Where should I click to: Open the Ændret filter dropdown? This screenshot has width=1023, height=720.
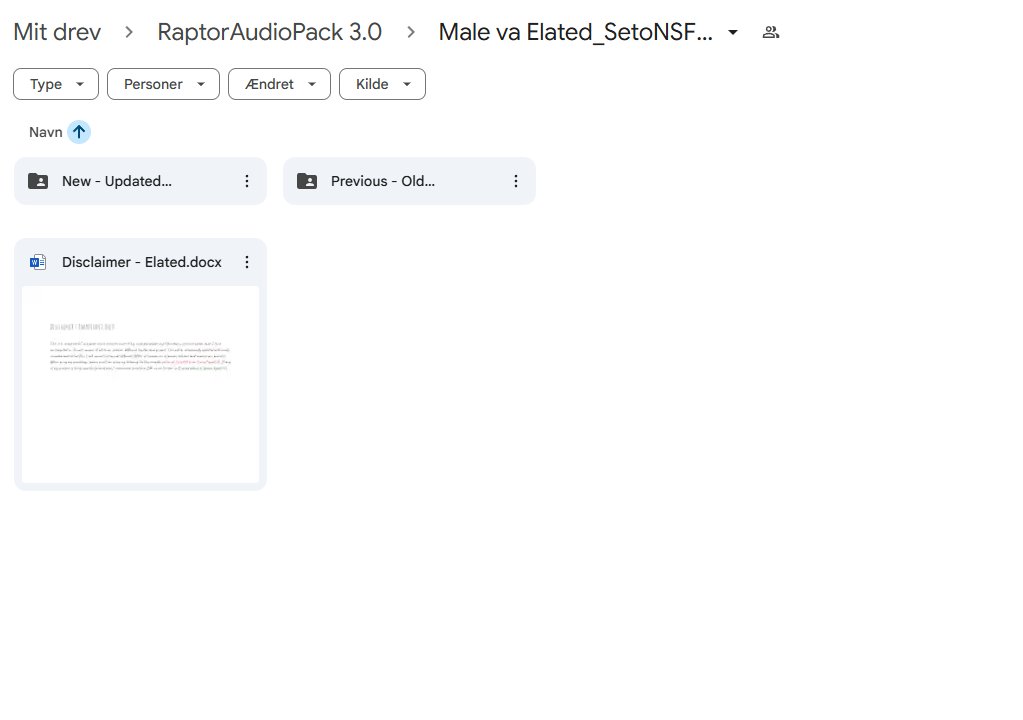click(x=279, y=84)
